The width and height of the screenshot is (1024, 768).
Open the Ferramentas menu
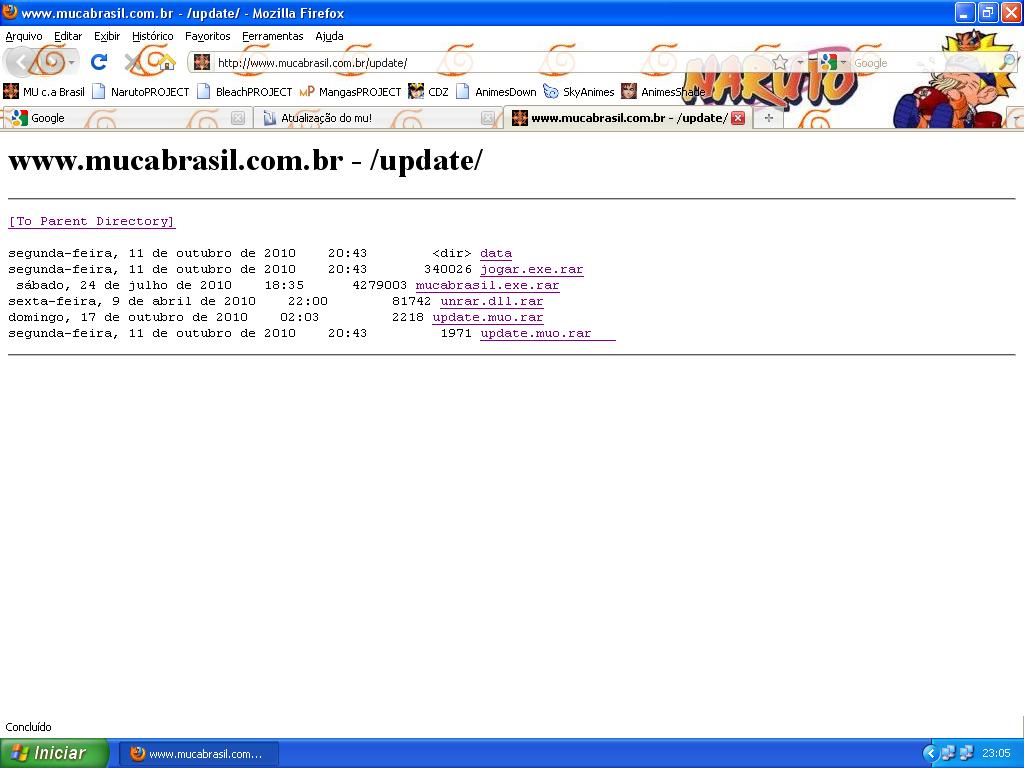[x=272, y=36]
